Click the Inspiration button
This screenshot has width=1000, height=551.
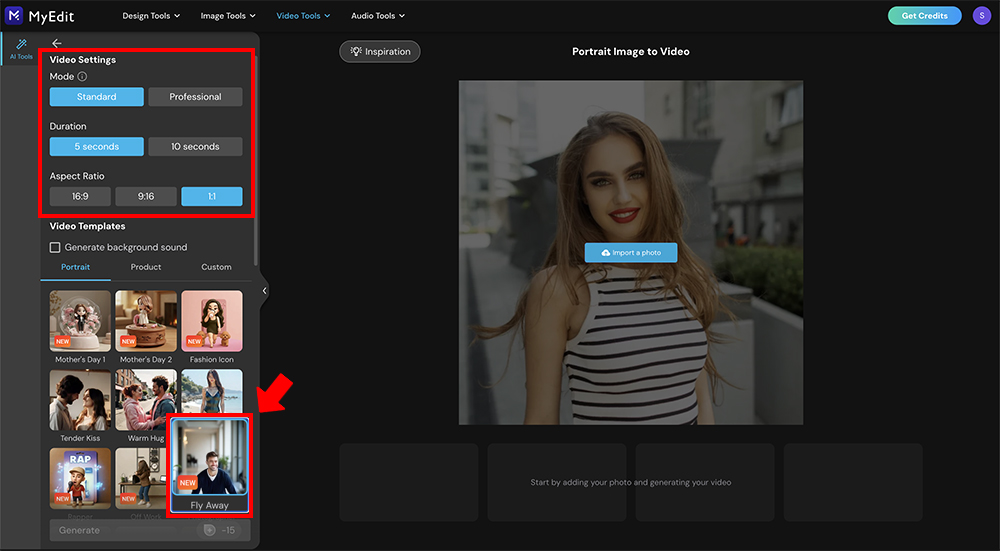tap(379, 52)
